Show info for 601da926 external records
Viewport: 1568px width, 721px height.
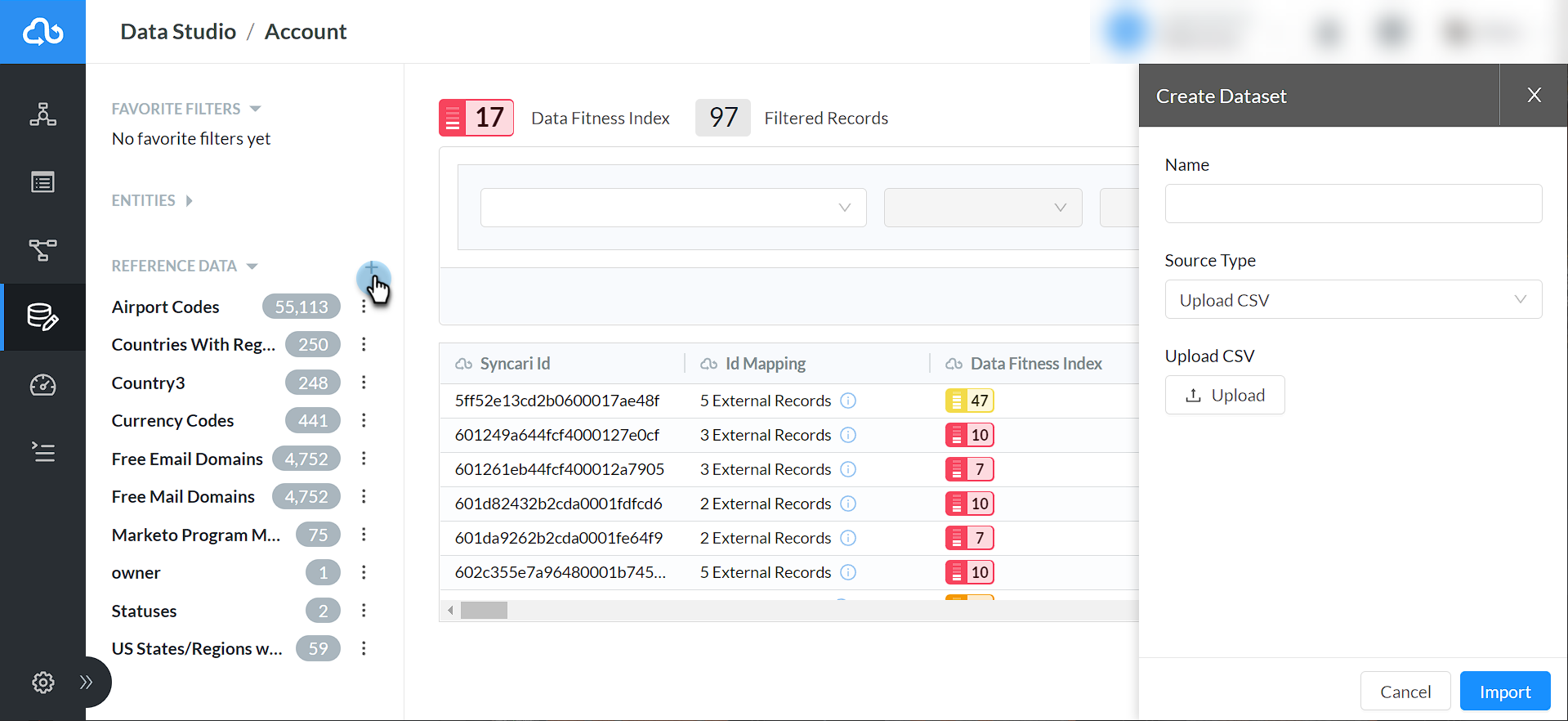tap(848, 538)
